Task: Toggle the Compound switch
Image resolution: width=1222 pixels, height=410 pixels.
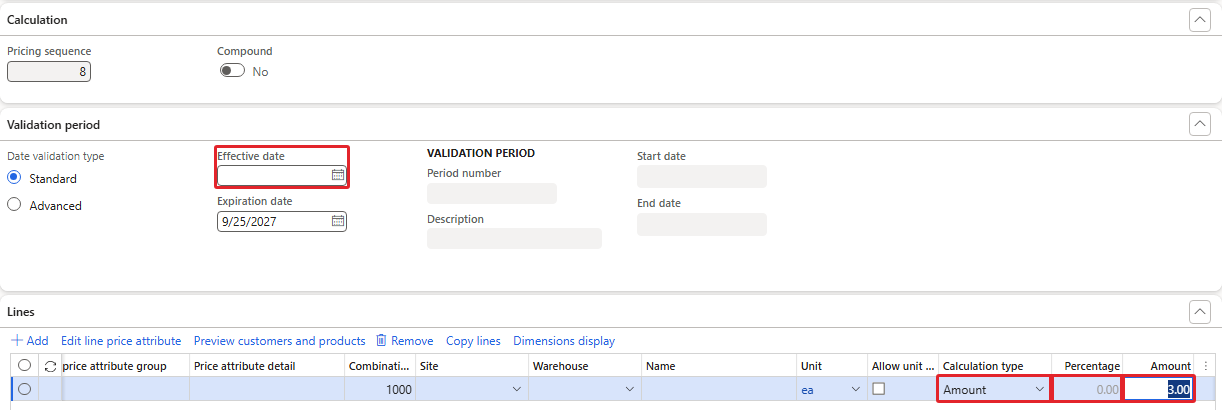Action: click(x=232, y=71)
